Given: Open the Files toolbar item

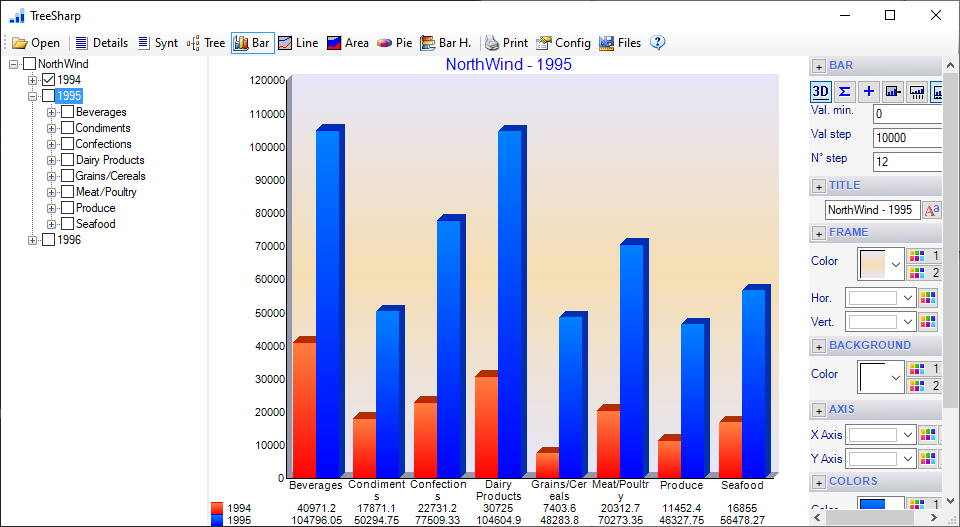Looking at the screenshot, I should coord(620,43).
